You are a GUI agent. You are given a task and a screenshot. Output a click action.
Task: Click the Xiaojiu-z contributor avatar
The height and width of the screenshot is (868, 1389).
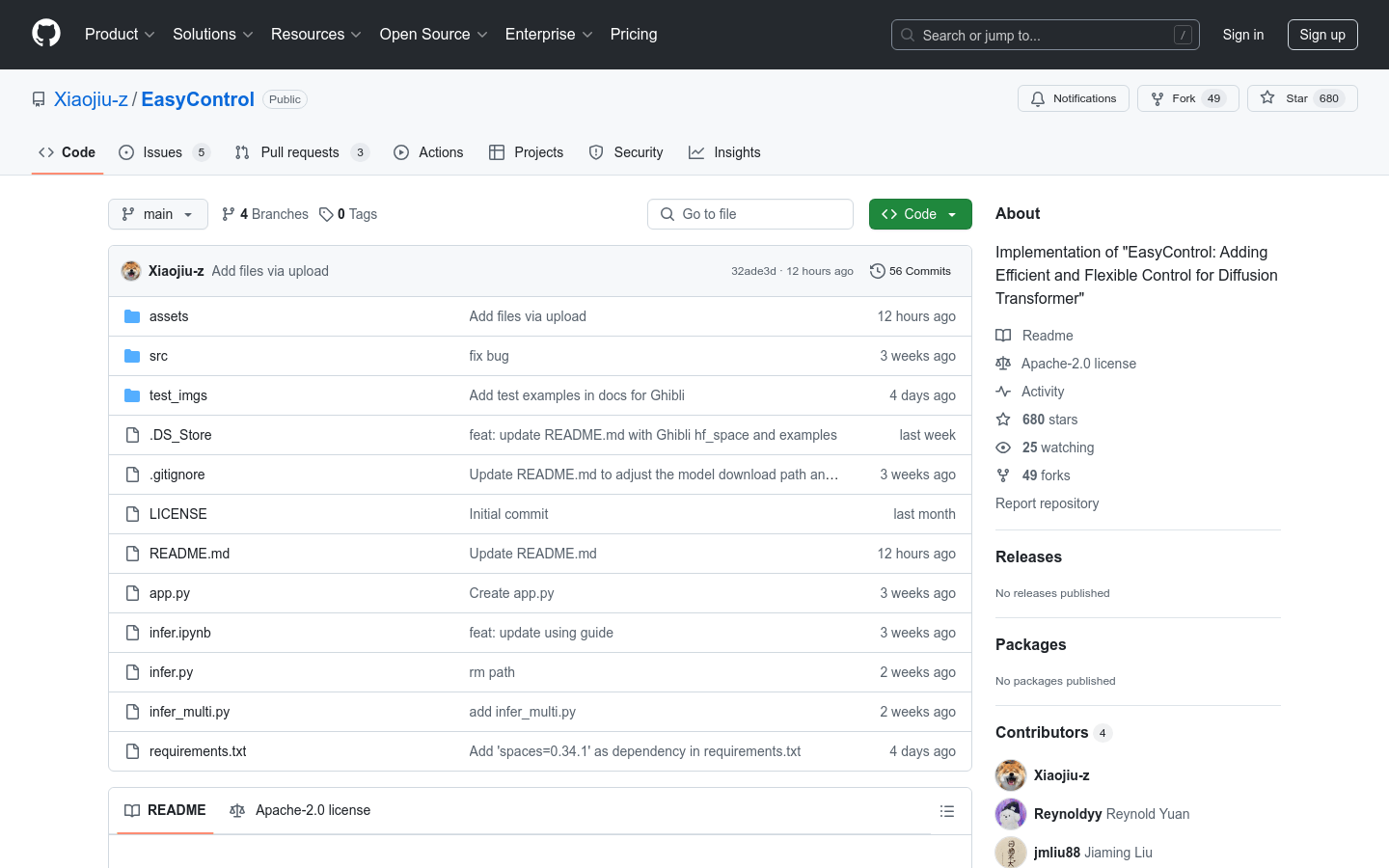click(x=1011, y=775)
